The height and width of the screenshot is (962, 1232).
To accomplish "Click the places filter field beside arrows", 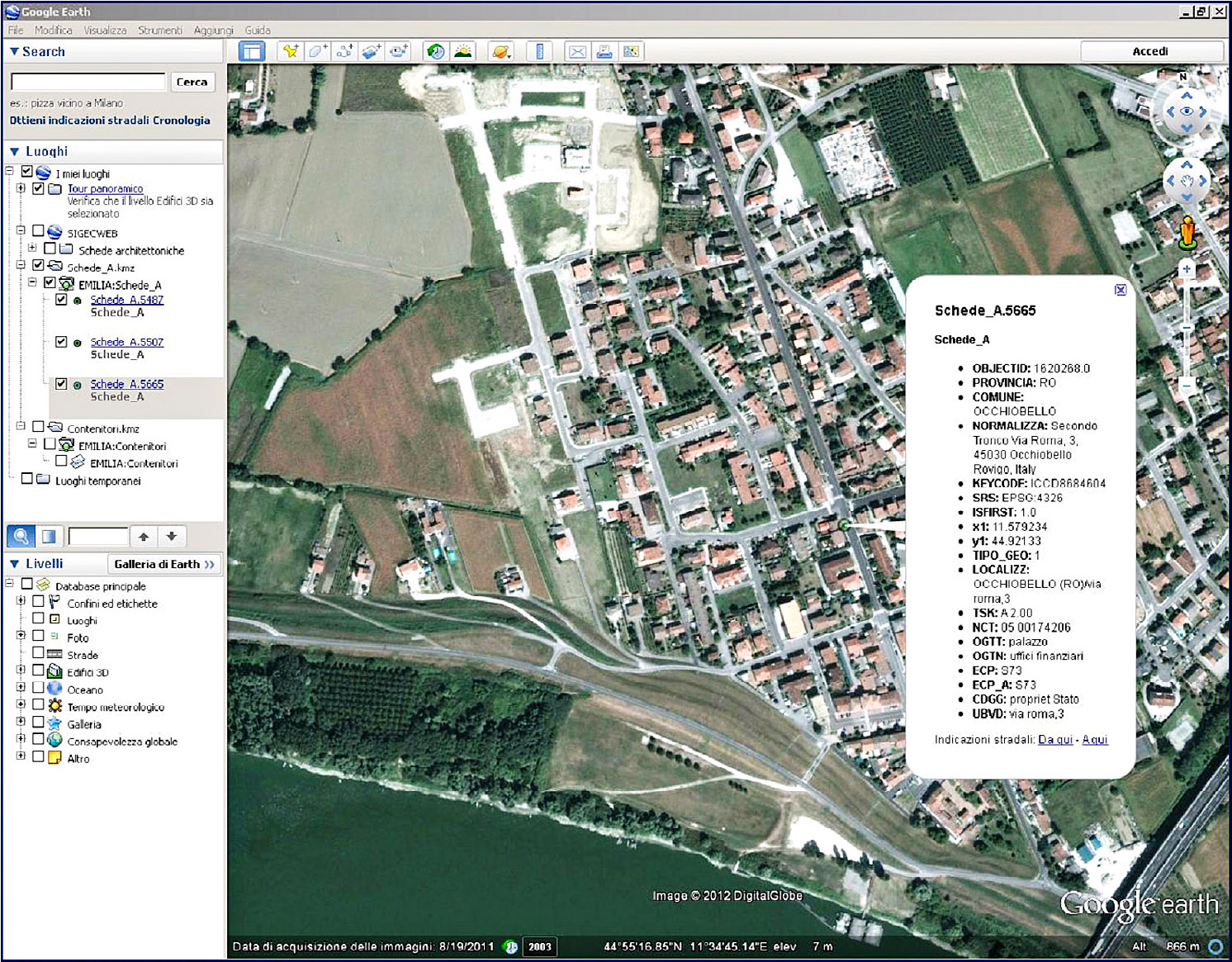I will click(x=98, y=537).
